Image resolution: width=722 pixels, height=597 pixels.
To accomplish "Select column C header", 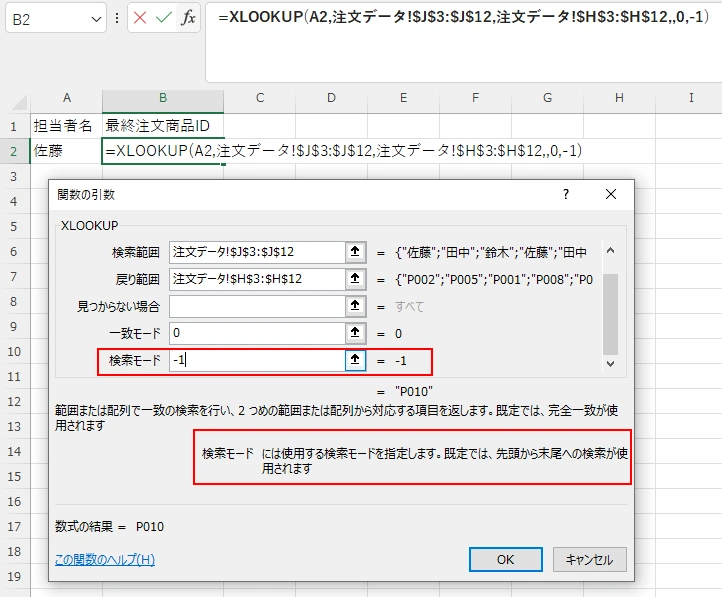I will pyautogui.click(x=260, y=98).
